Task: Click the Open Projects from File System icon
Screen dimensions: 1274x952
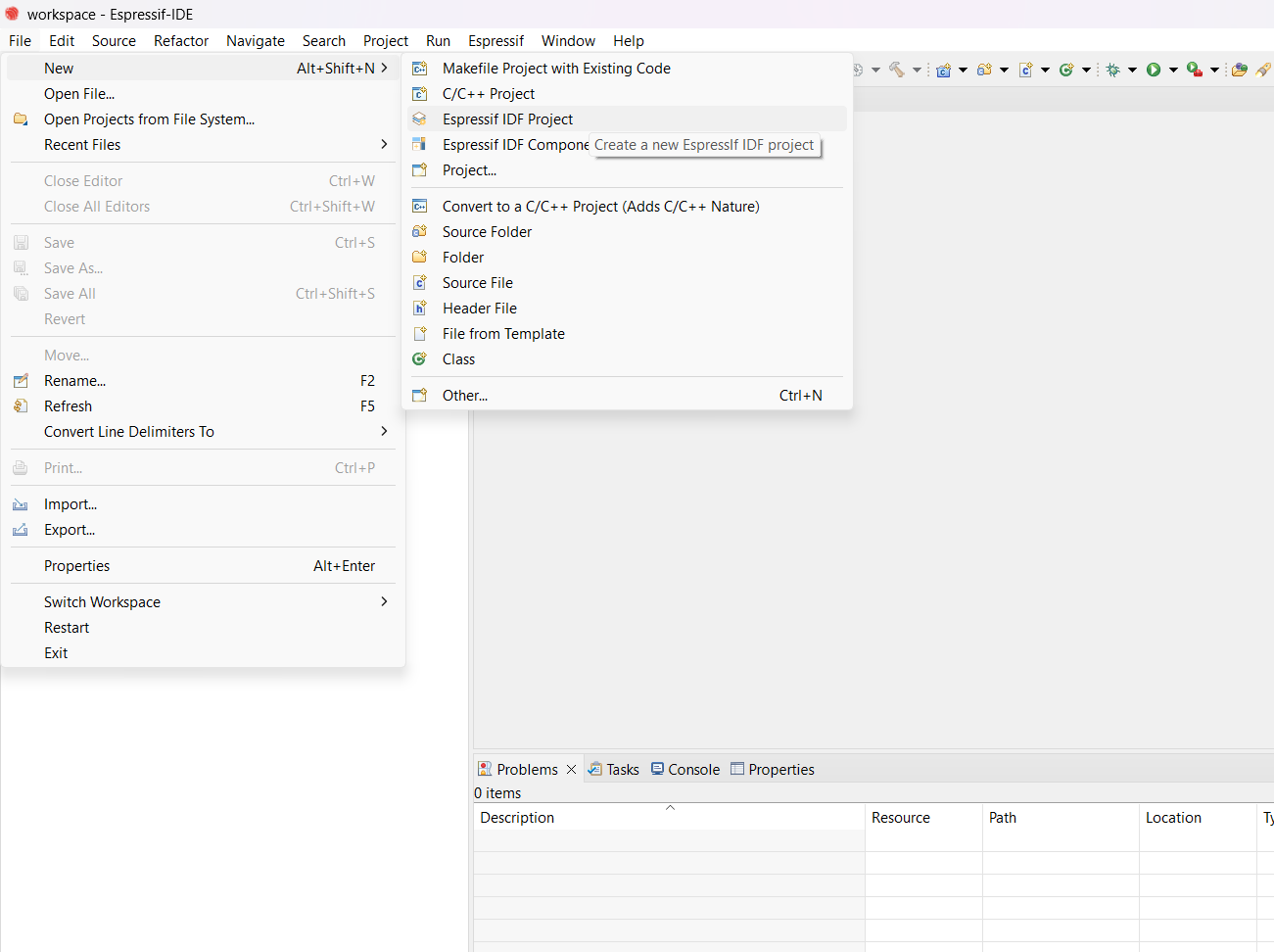Action: 21,119
